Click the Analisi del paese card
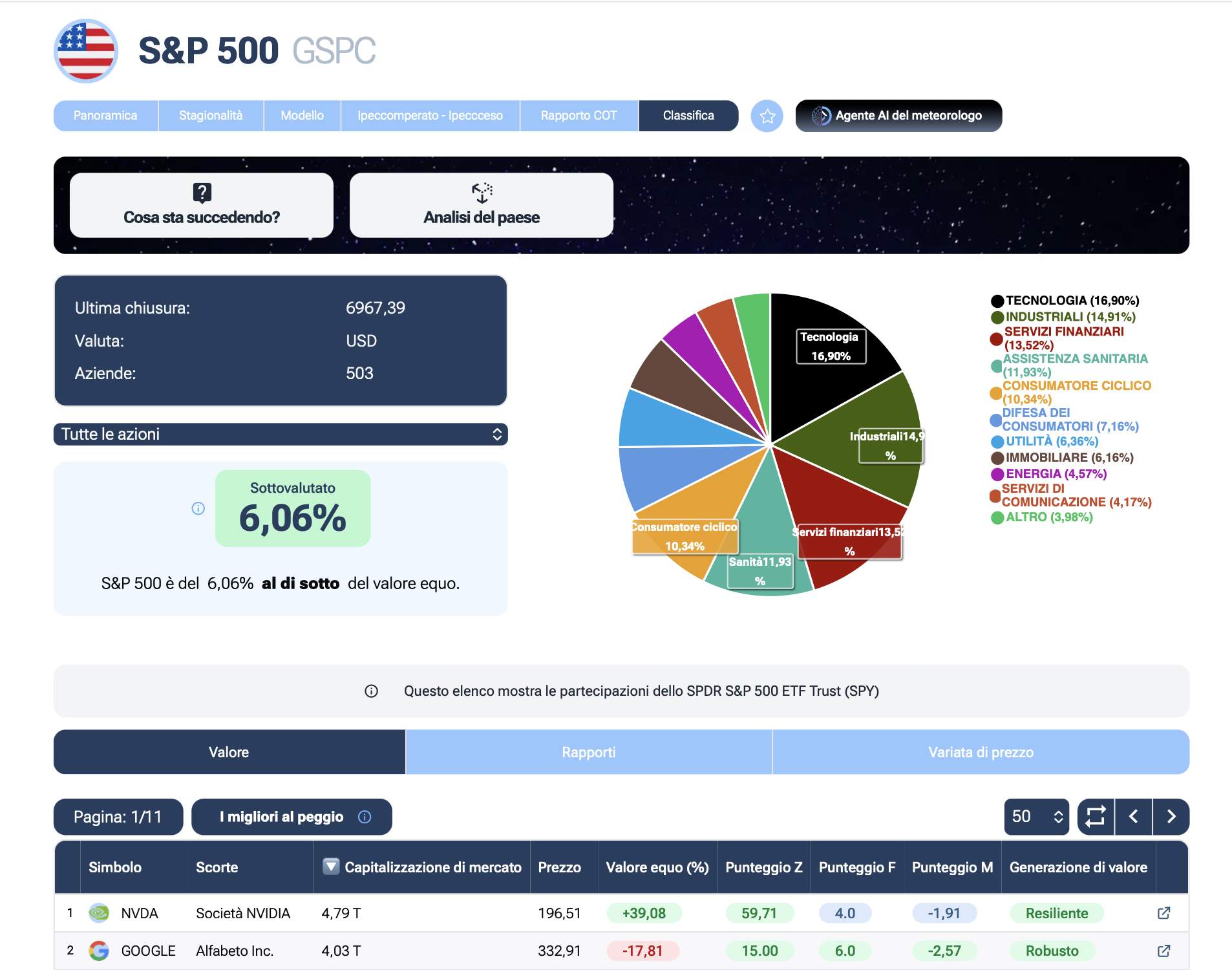The width and height of the screenshot is (1232, 970). tap(482, 206)
